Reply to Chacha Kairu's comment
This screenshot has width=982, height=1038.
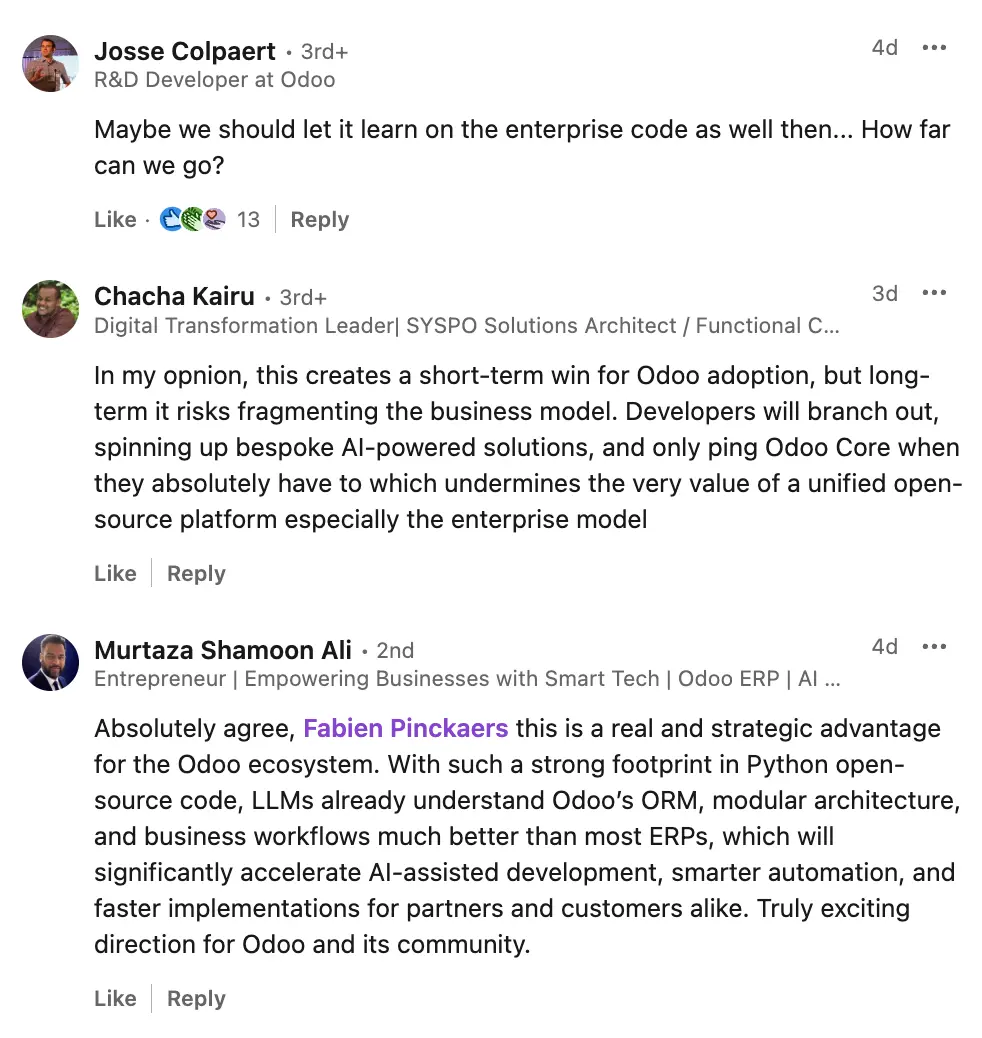click(196, 574)
